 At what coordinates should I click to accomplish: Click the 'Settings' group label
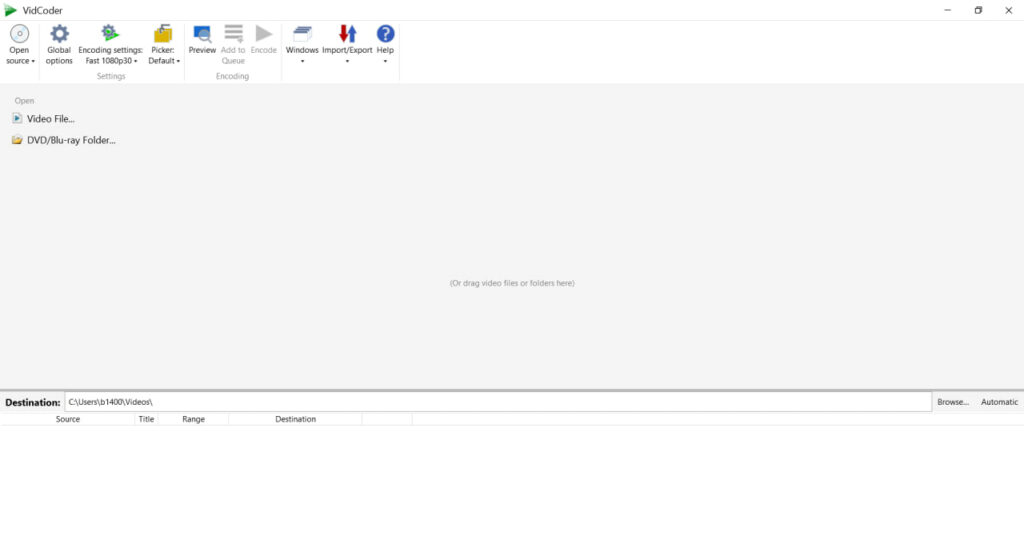click(111, 76)
